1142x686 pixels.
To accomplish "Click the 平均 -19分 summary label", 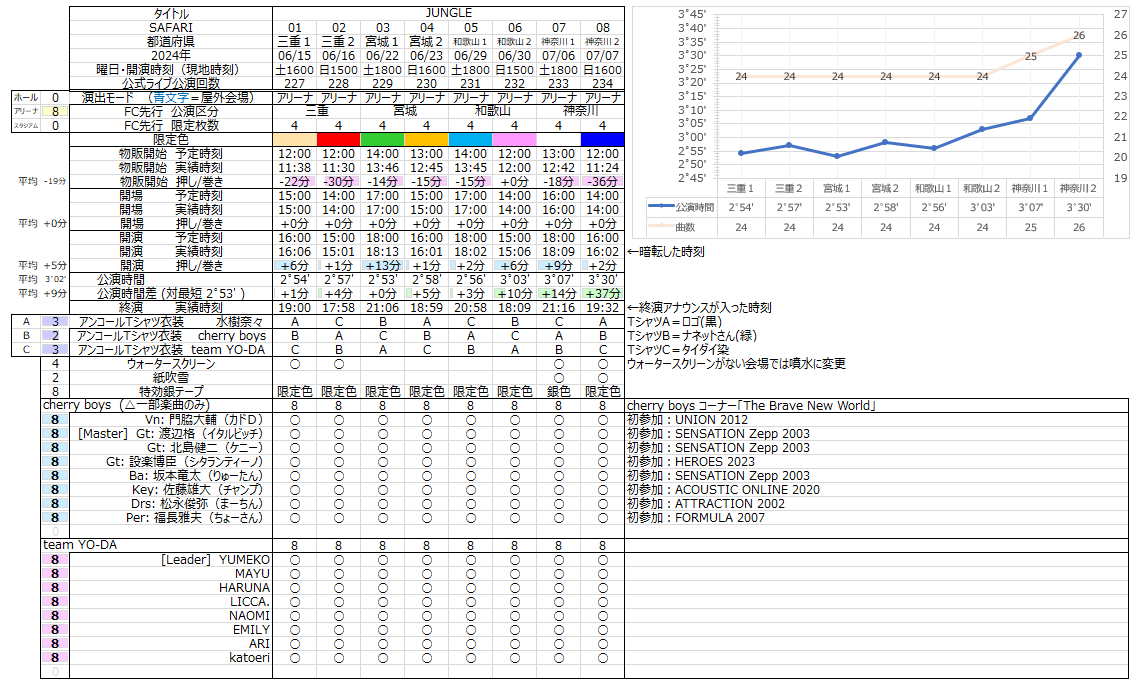I will (42, 181).
